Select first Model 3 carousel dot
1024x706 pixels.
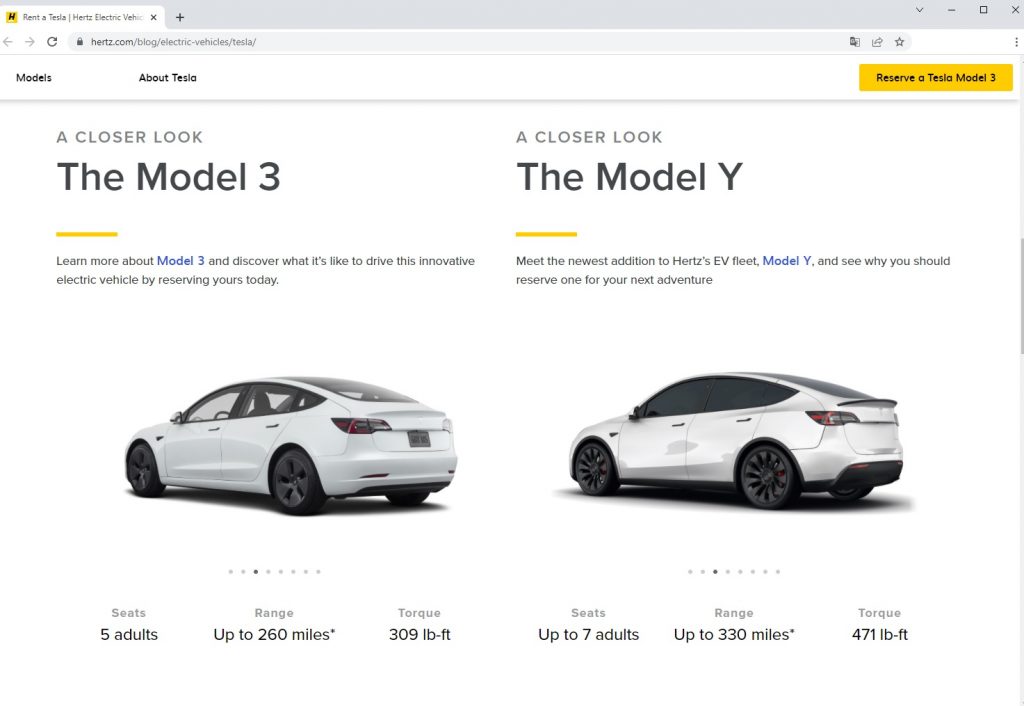(231, 572)
